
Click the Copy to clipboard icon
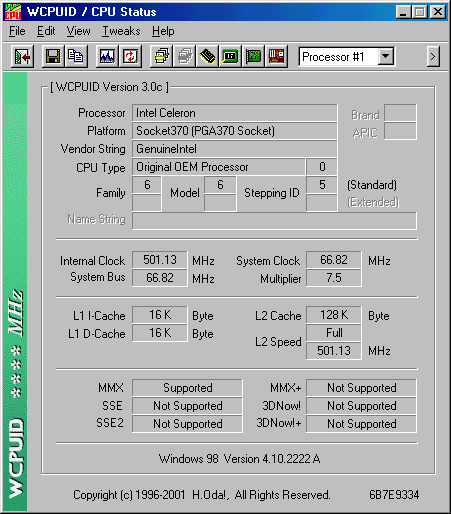click(x=76, y=56)
